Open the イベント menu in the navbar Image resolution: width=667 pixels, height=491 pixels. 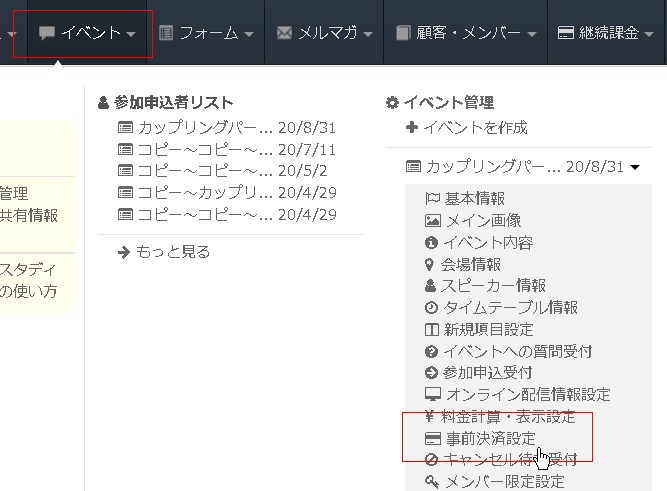pos(87,33)
